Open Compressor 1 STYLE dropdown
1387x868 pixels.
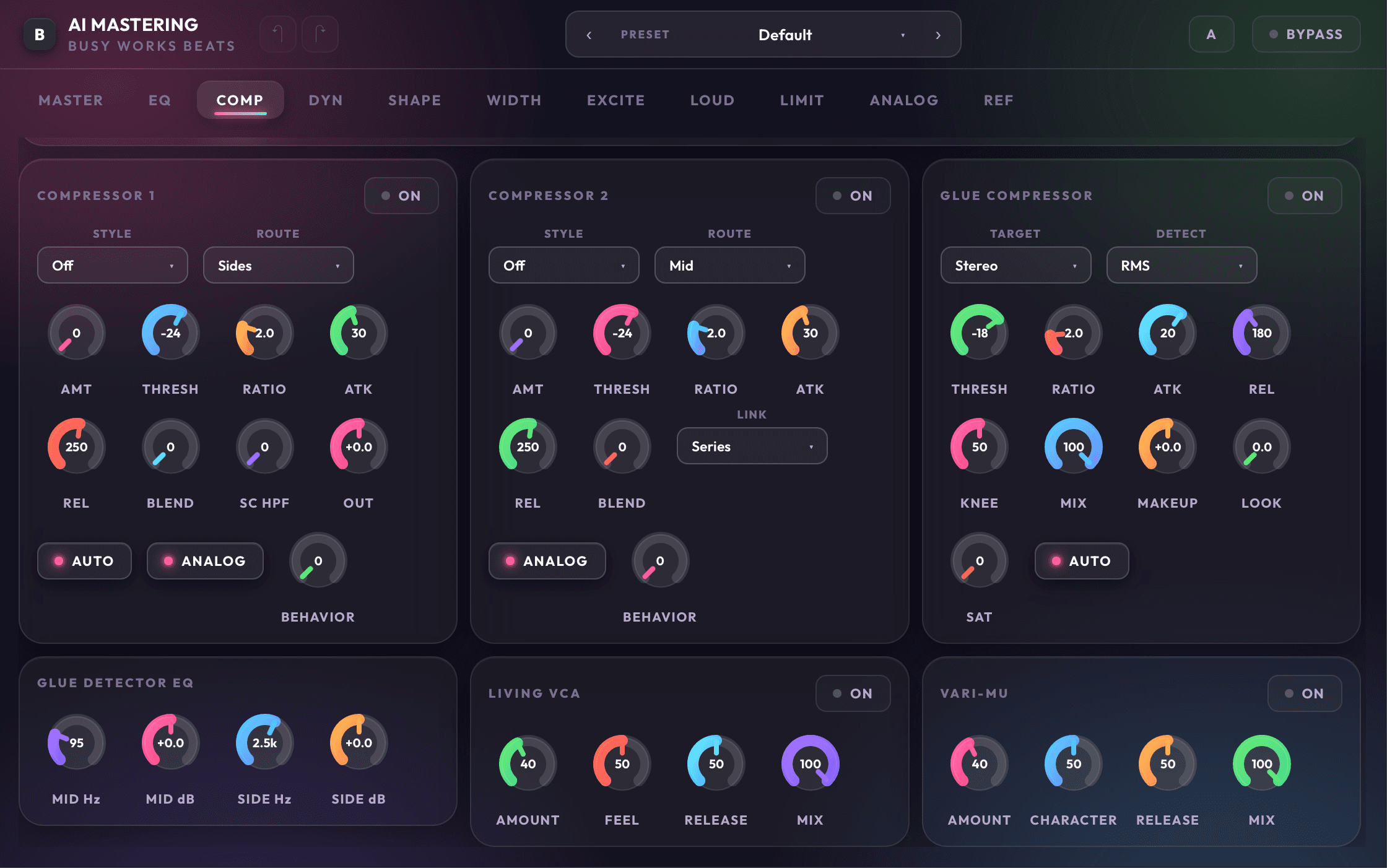(x=113, y=265)
